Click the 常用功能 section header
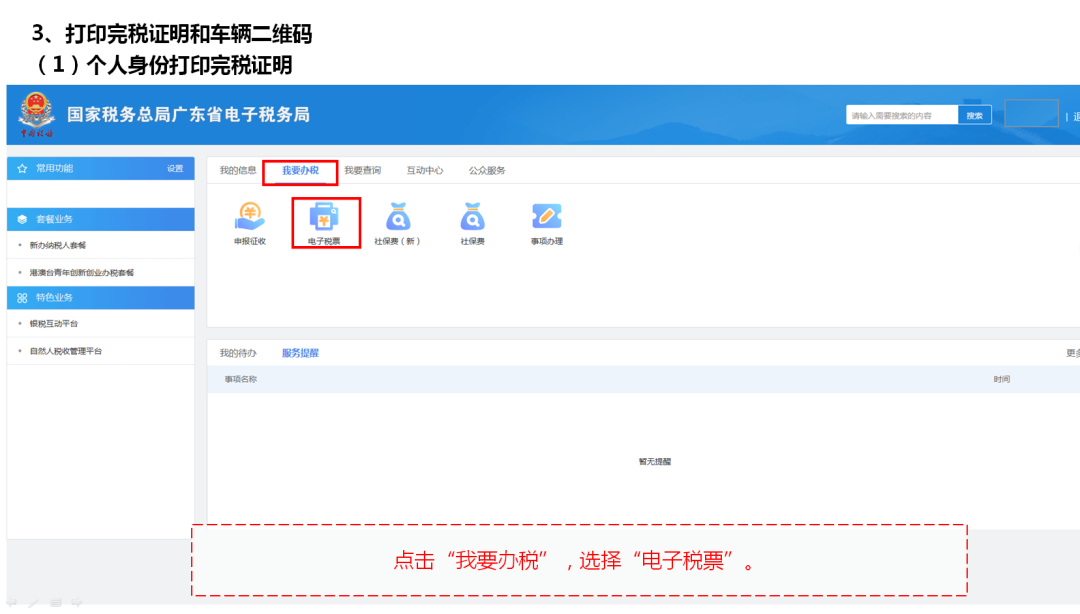 pyautogui.click(x=101, y=168)
